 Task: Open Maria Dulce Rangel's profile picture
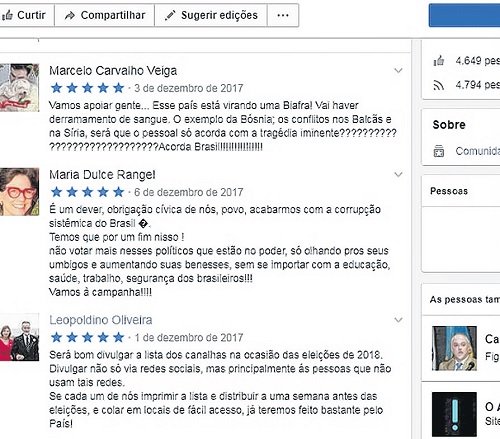tap(19, 191)
